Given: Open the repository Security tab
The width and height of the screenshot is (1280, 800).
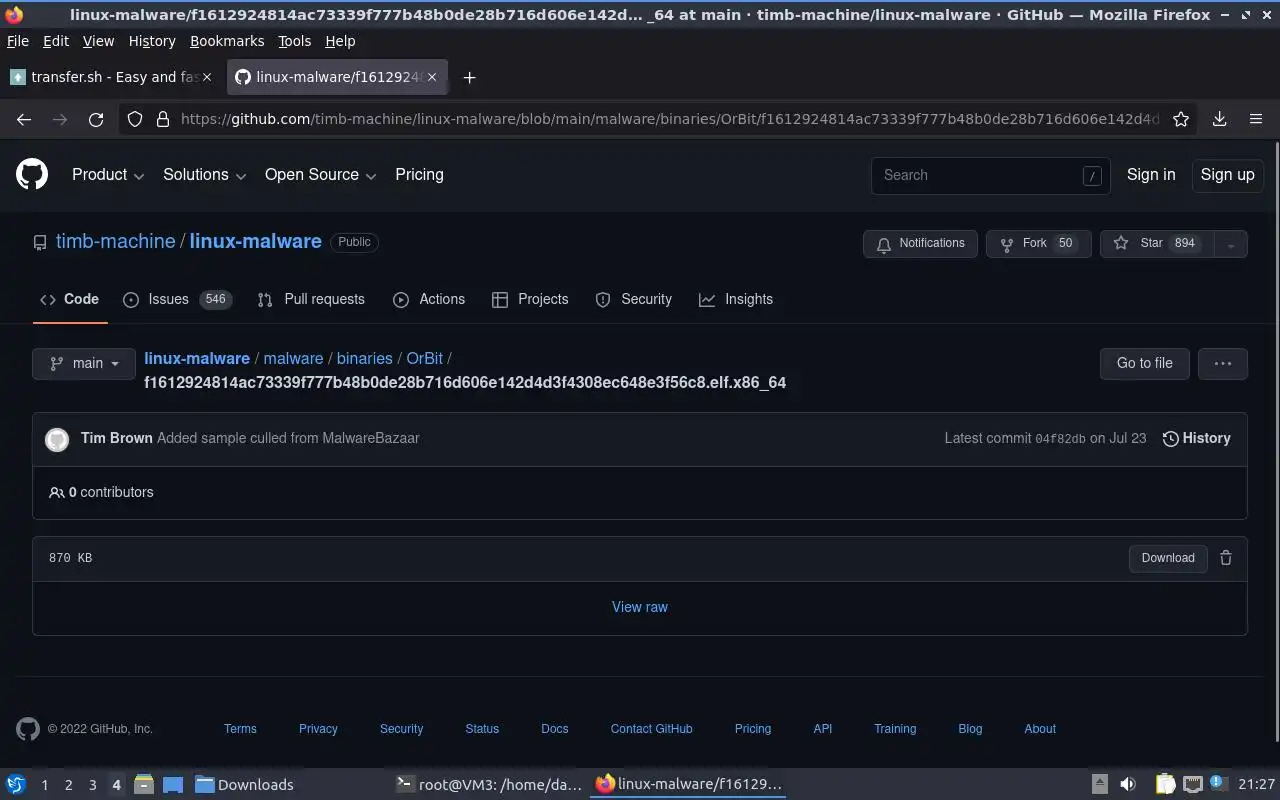Looking at the screenshot, I should click(x=633, y=299).
